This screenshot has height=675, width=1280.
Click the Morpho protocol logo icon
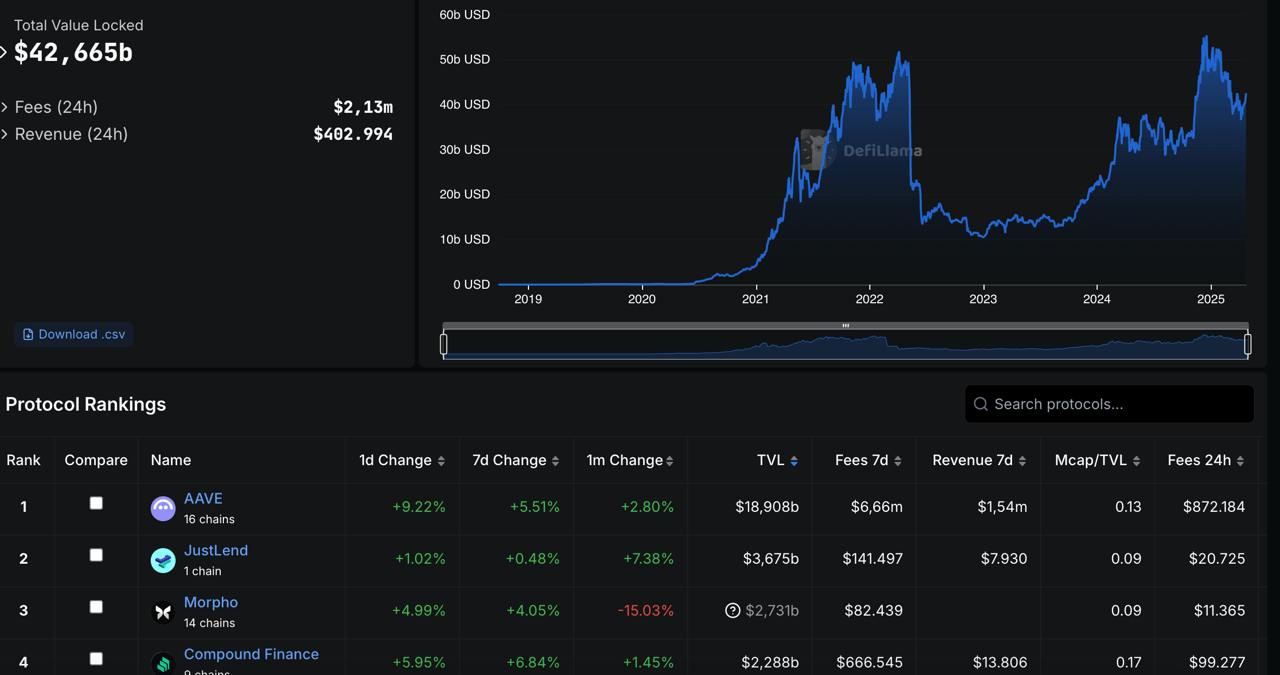click(163, 612)
